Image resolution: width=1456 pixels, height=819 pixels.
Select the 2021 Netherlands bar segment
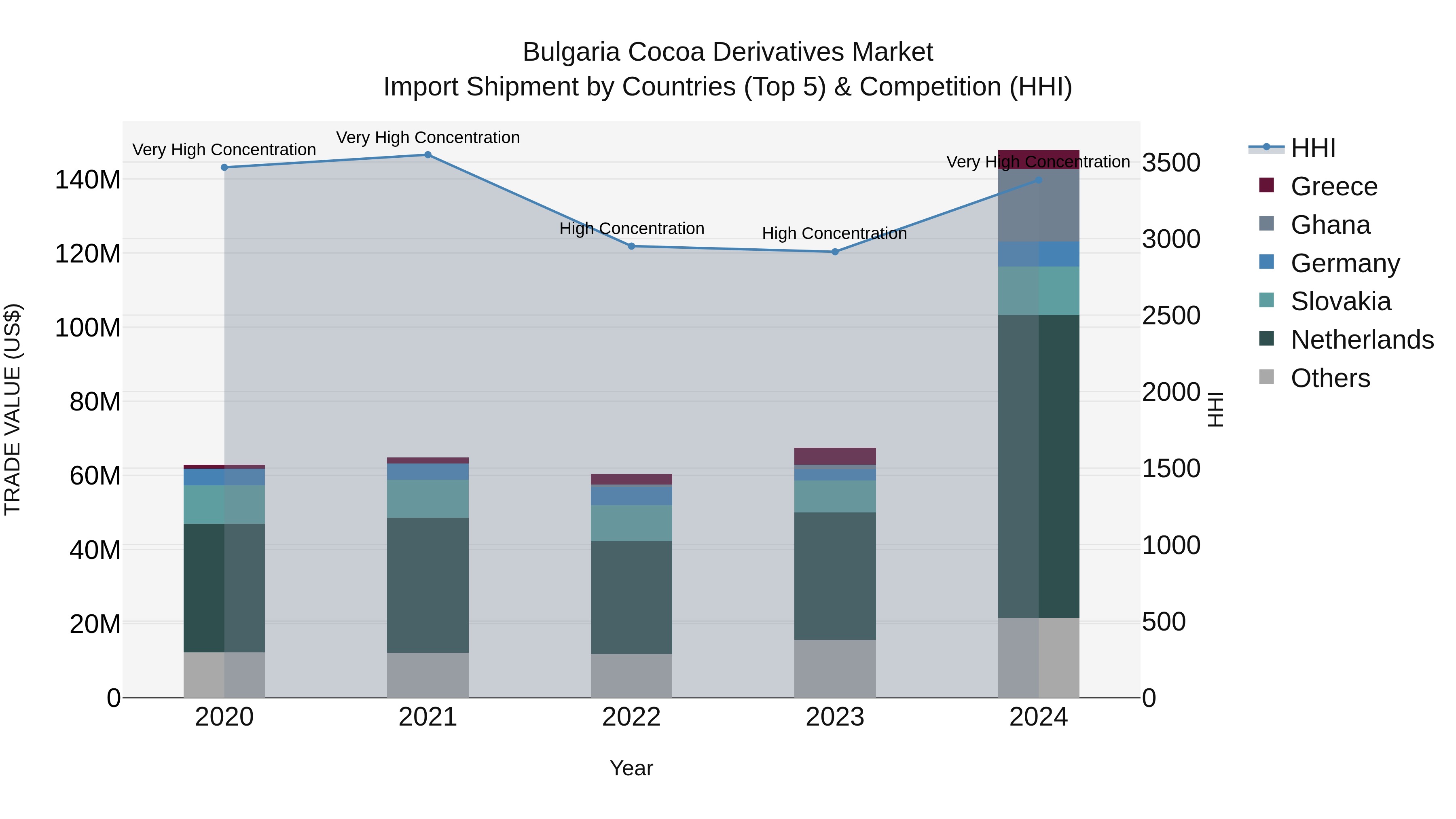click(x=428, y=585)
